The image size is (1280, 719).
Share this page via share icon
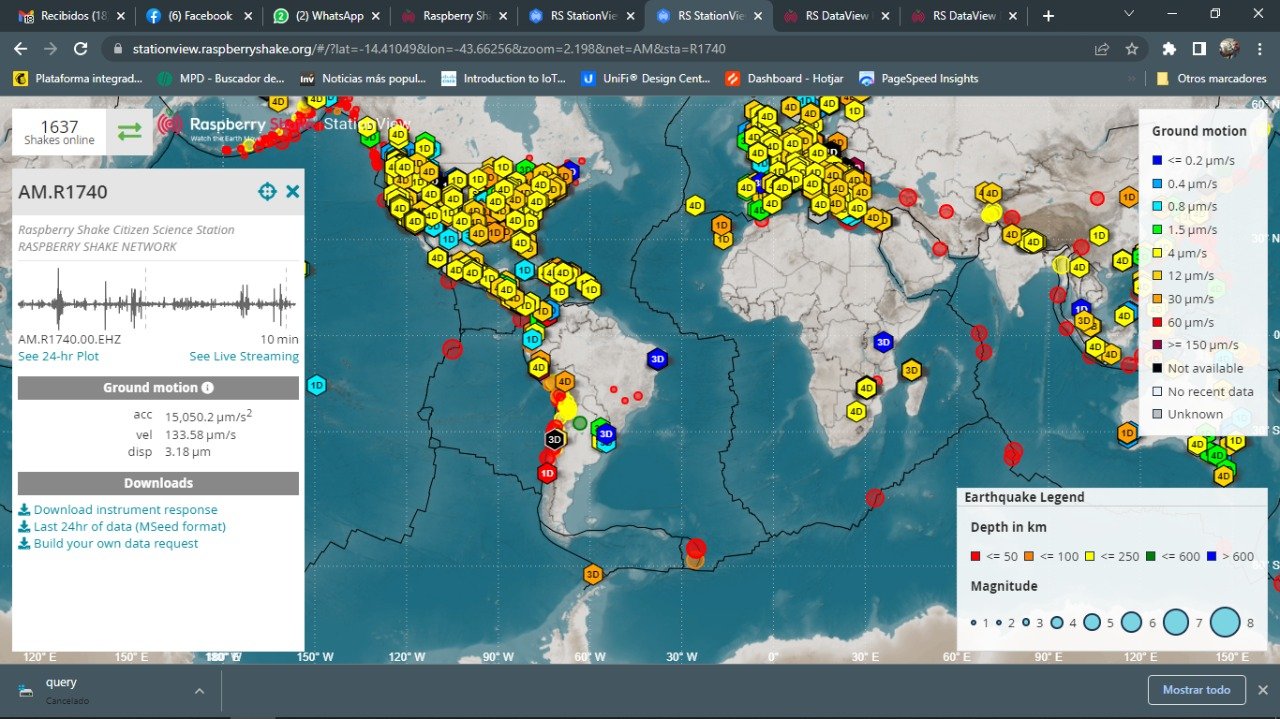[x=1102, y=48]
